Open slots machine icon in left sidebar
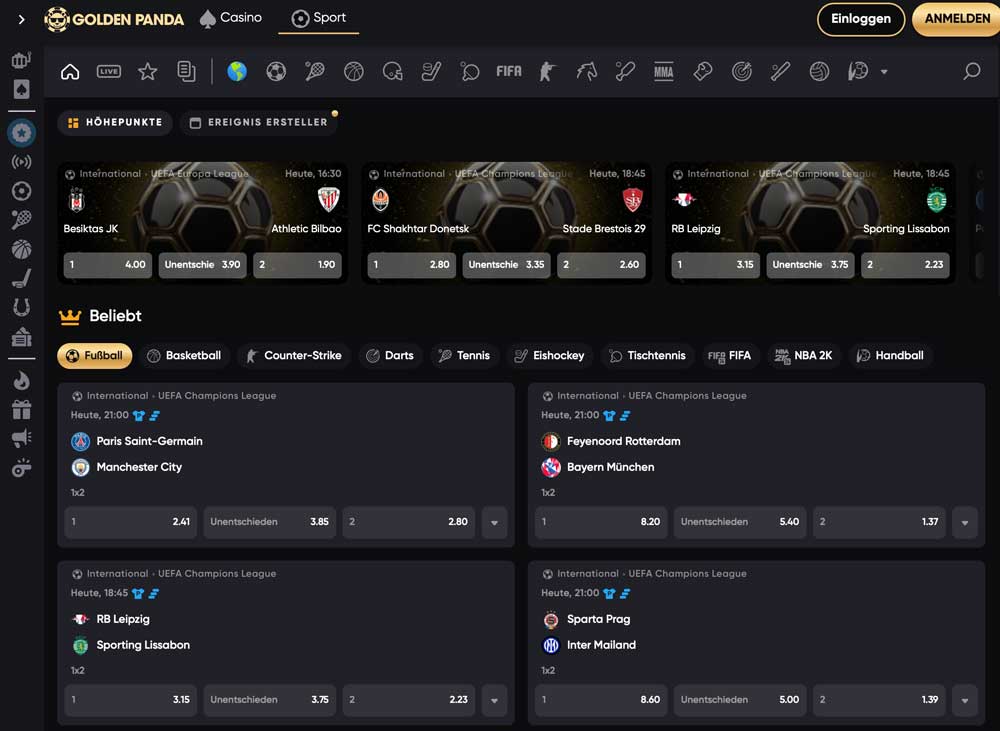The image size is (1000, 731). [x=21, y=60]
